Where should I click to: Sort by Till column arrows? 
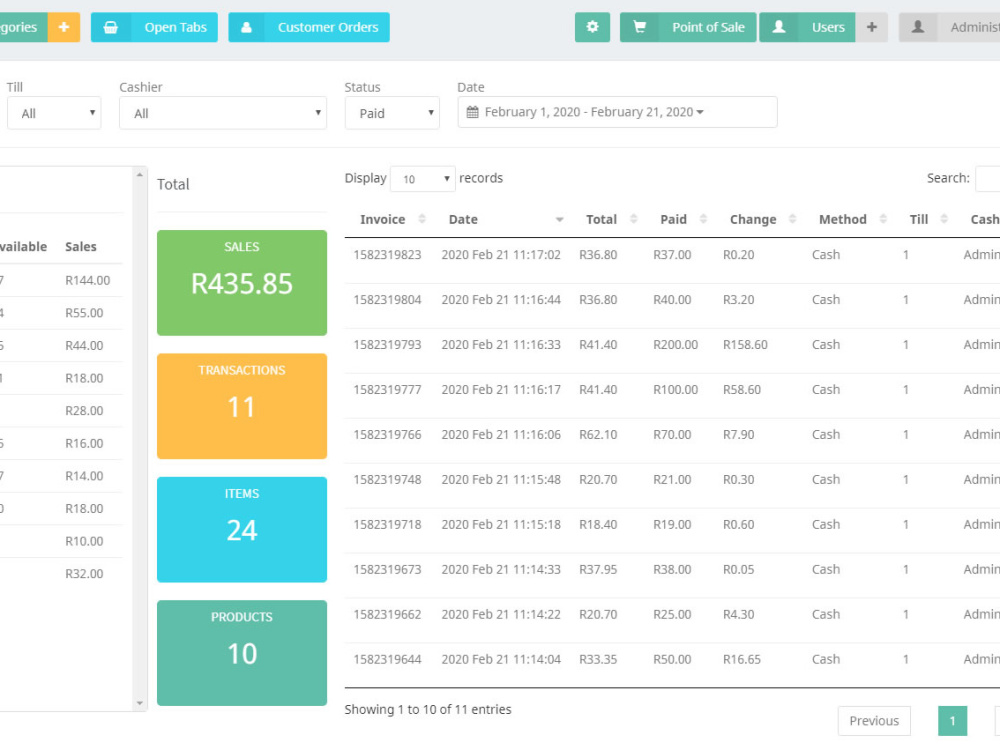coord(945,219)
